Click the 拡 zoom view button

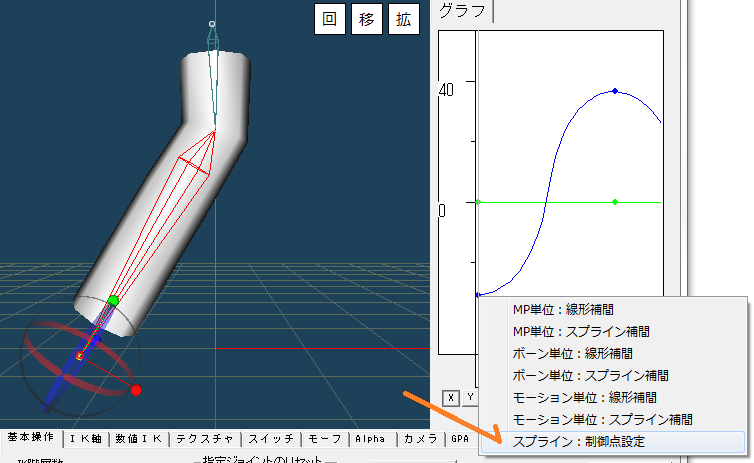pyautogui.click(x=403, y=19)
